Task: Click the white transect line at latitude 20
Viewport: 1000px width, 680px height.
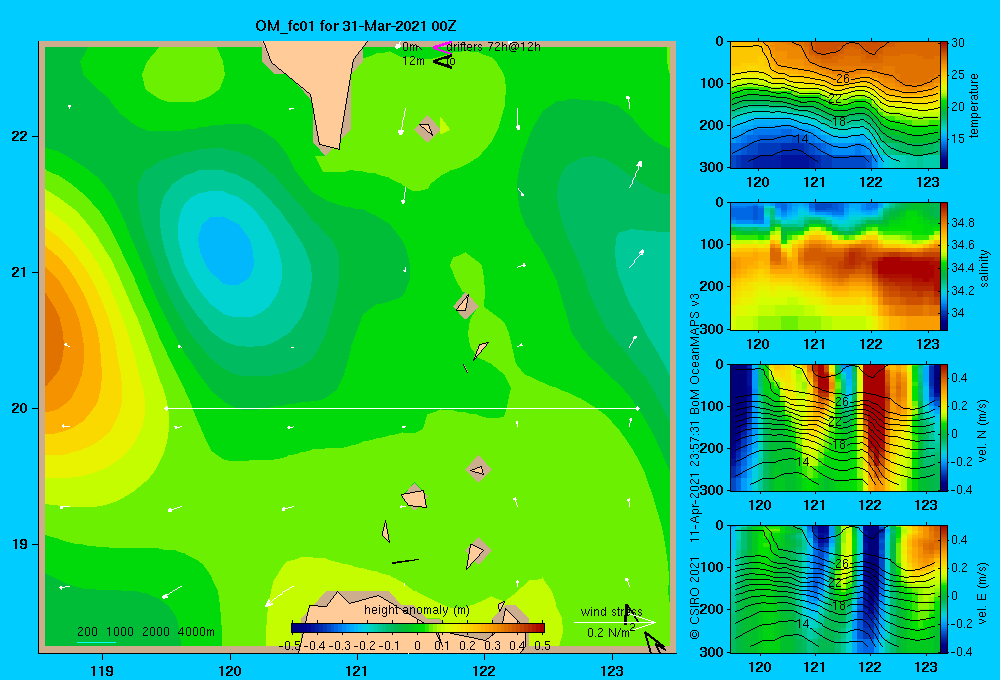Action: [402, 408]
